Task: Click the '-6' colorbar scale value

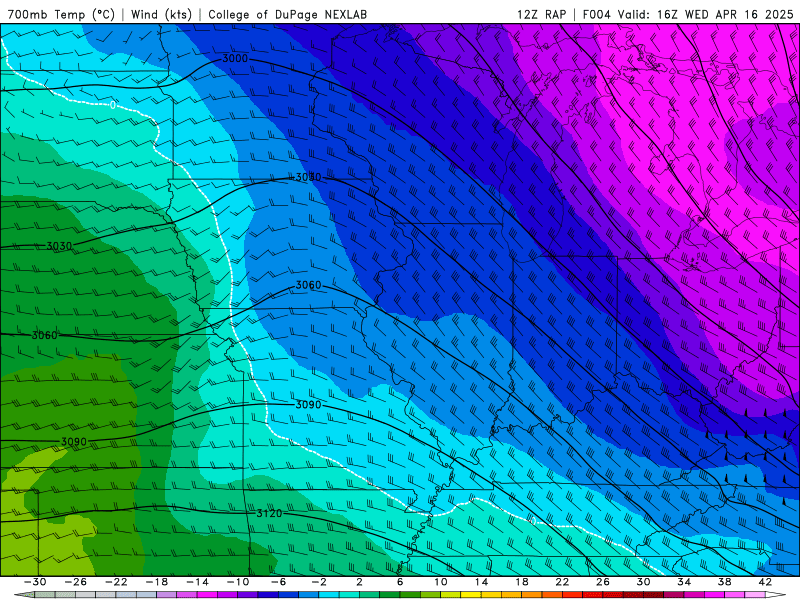Action: click(x=279, y=582)
